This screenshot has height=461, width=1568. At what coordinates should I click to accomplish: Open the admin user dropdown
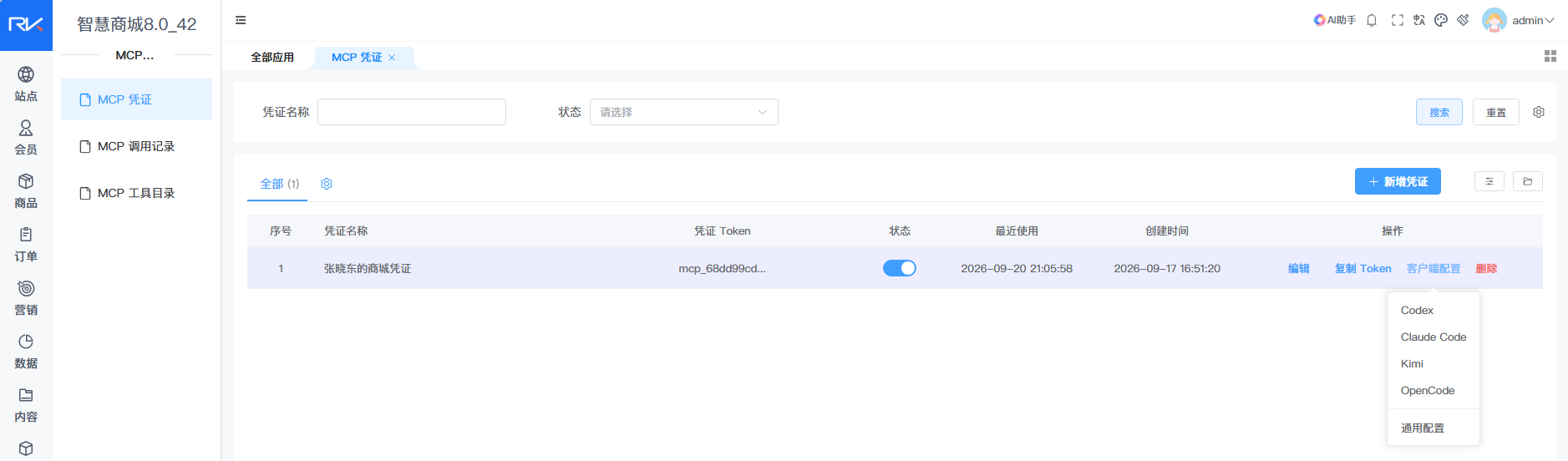(1534, 20)
